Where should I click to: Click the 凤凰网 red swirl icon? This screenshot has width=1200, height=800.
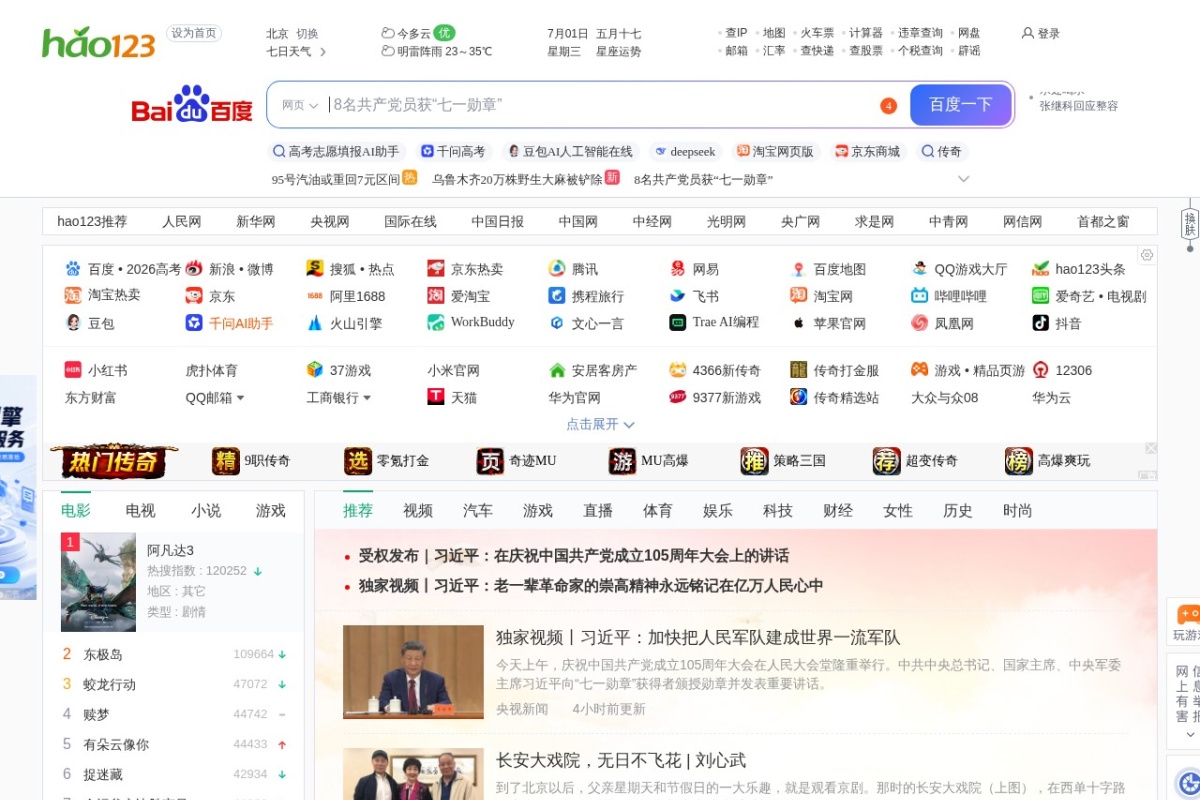tap(920, 323)
